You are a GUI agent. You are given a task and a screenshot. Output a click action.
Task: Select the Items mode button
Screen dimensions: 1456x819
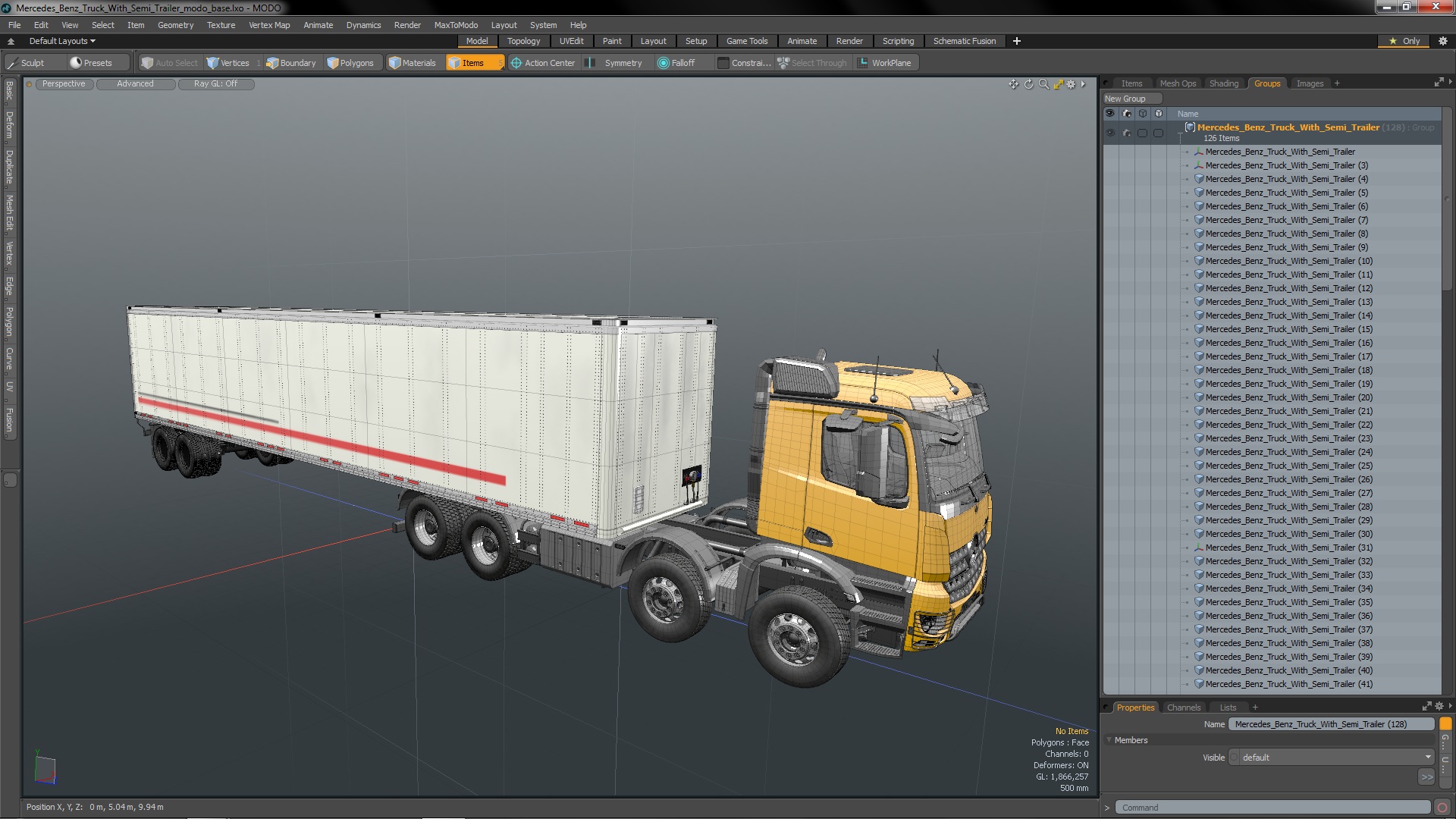point(474,63)
